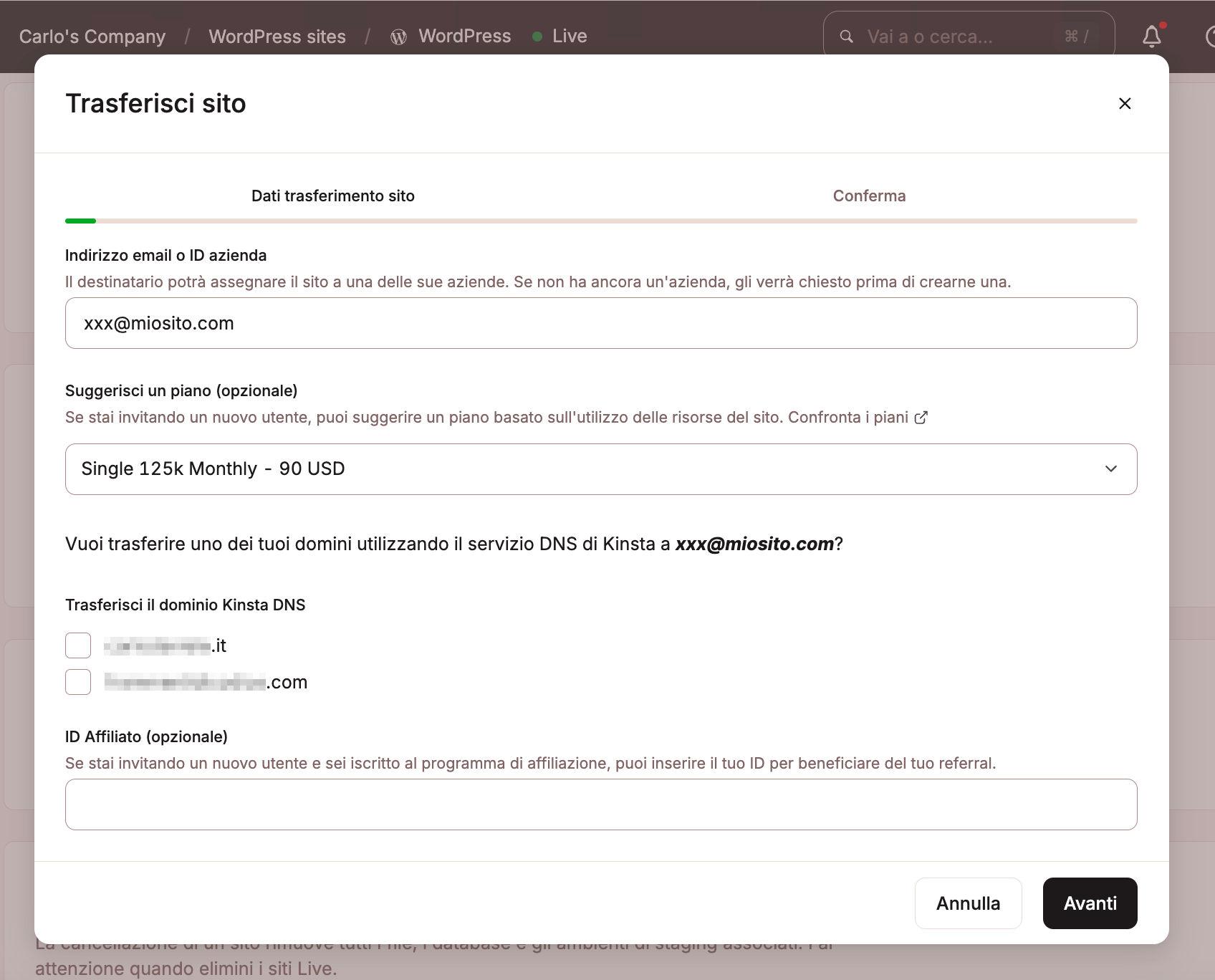
Task: Check the .it domain checkbox
Action: point(78,645)
